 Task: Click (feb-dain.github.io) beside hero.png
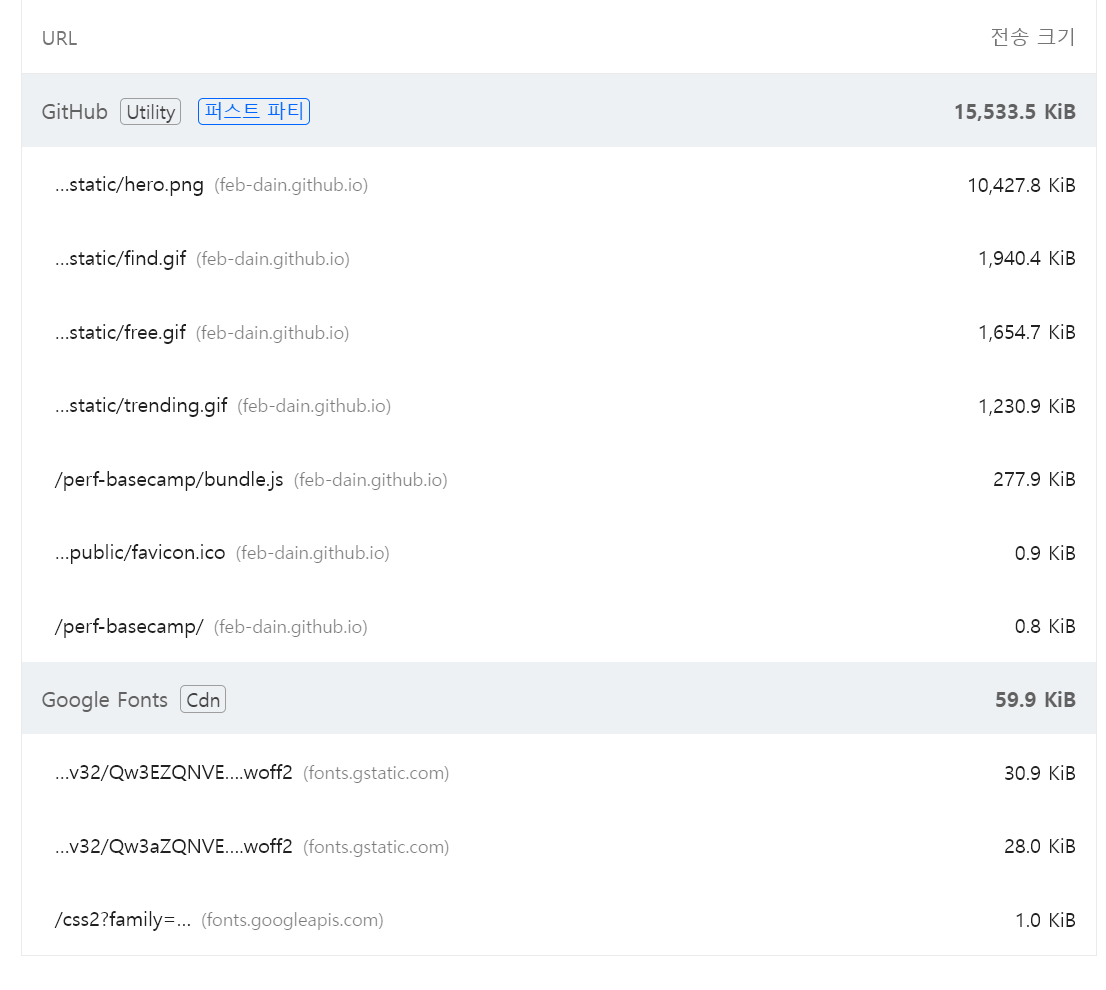click(291, 185)
